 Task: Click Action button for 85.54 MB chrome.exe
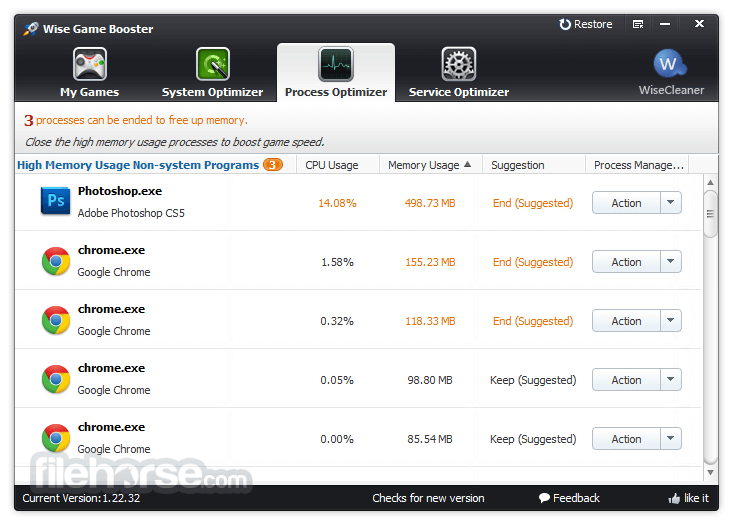626,439
